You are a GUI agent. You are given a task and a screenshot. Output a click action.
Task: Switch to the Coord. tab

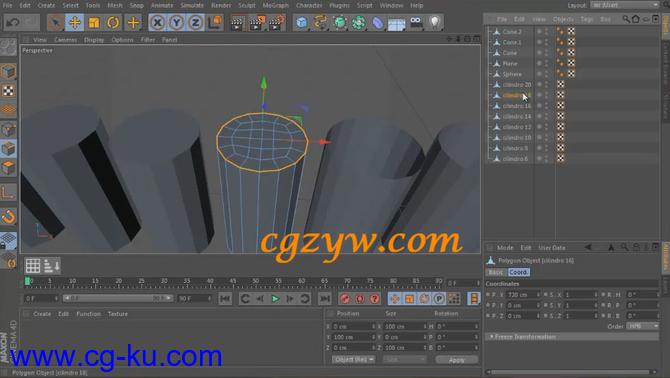518,272
